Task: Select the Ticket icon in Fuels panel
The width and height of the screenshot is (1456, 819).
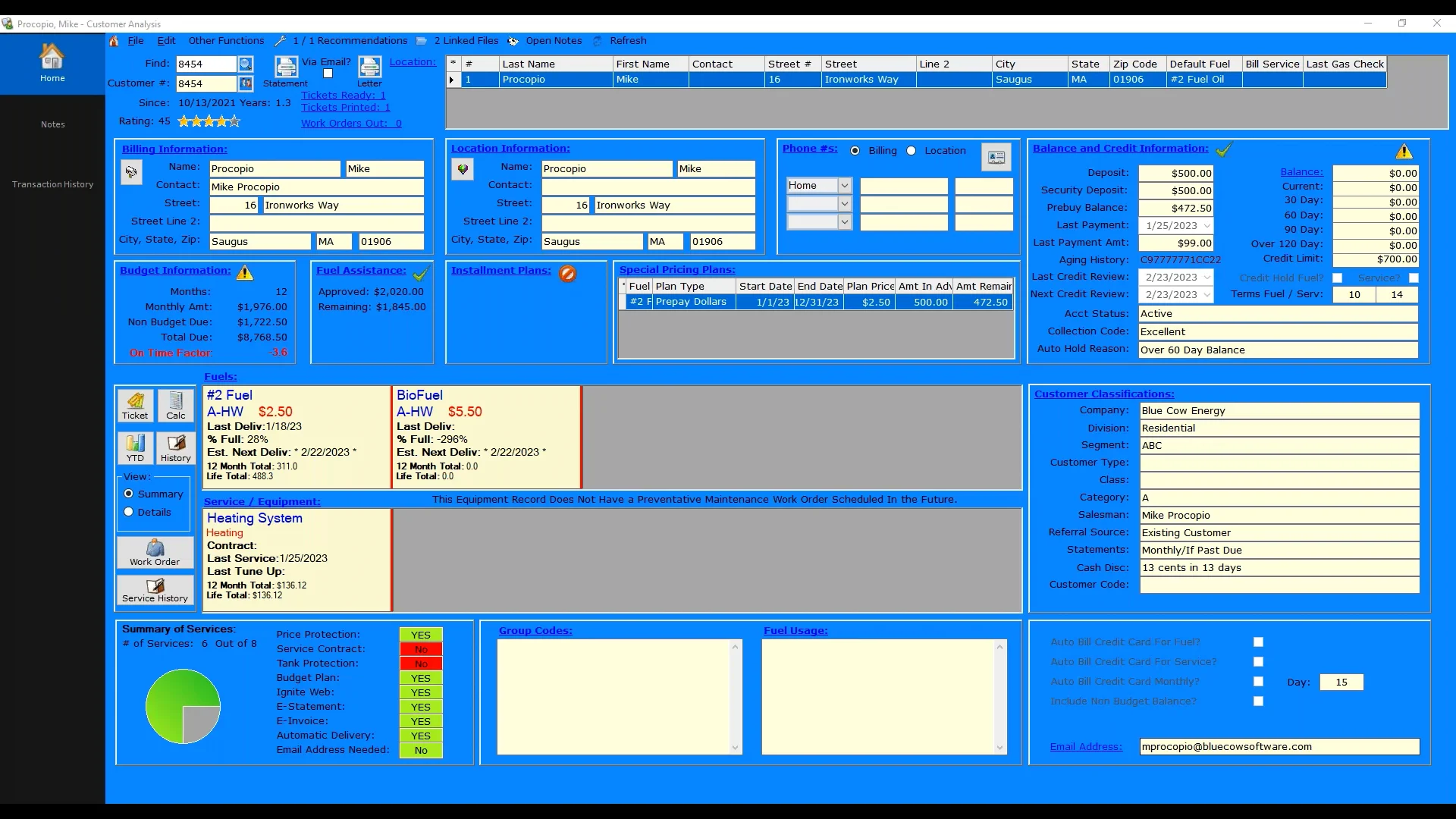Action: (x=135, y=406)
